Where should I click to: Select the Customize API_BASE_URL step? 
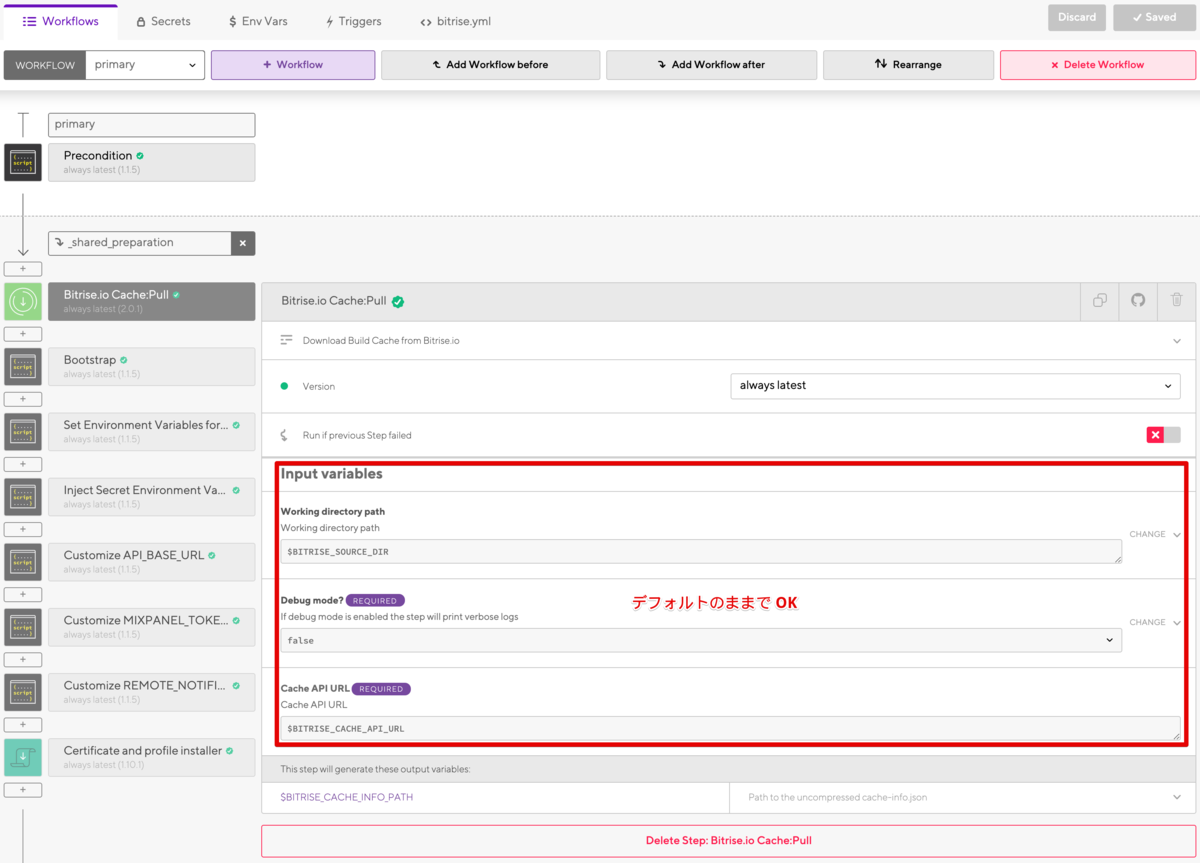(151, 561)
